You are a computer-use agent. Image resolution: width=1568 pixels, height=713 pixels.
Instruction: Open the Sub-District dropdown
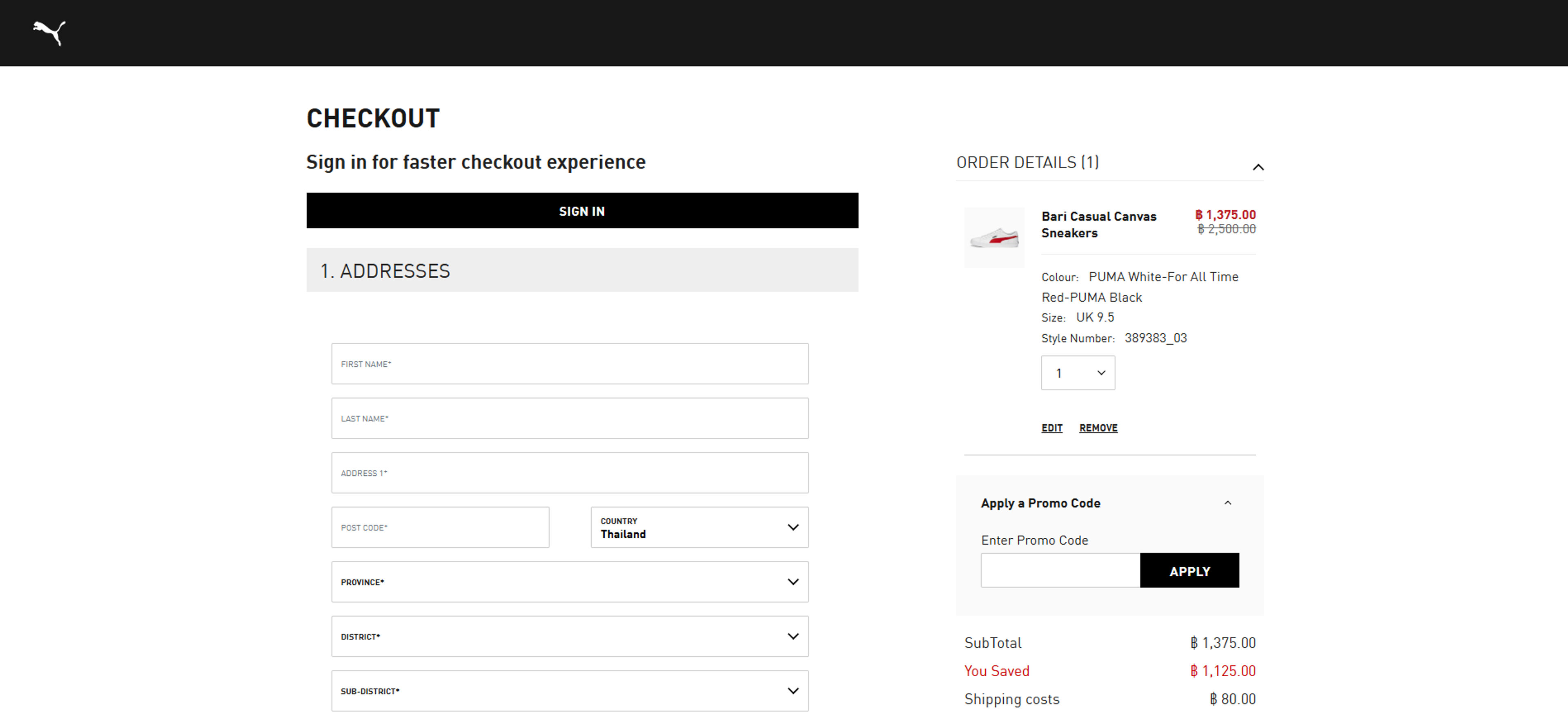(570, 691)
